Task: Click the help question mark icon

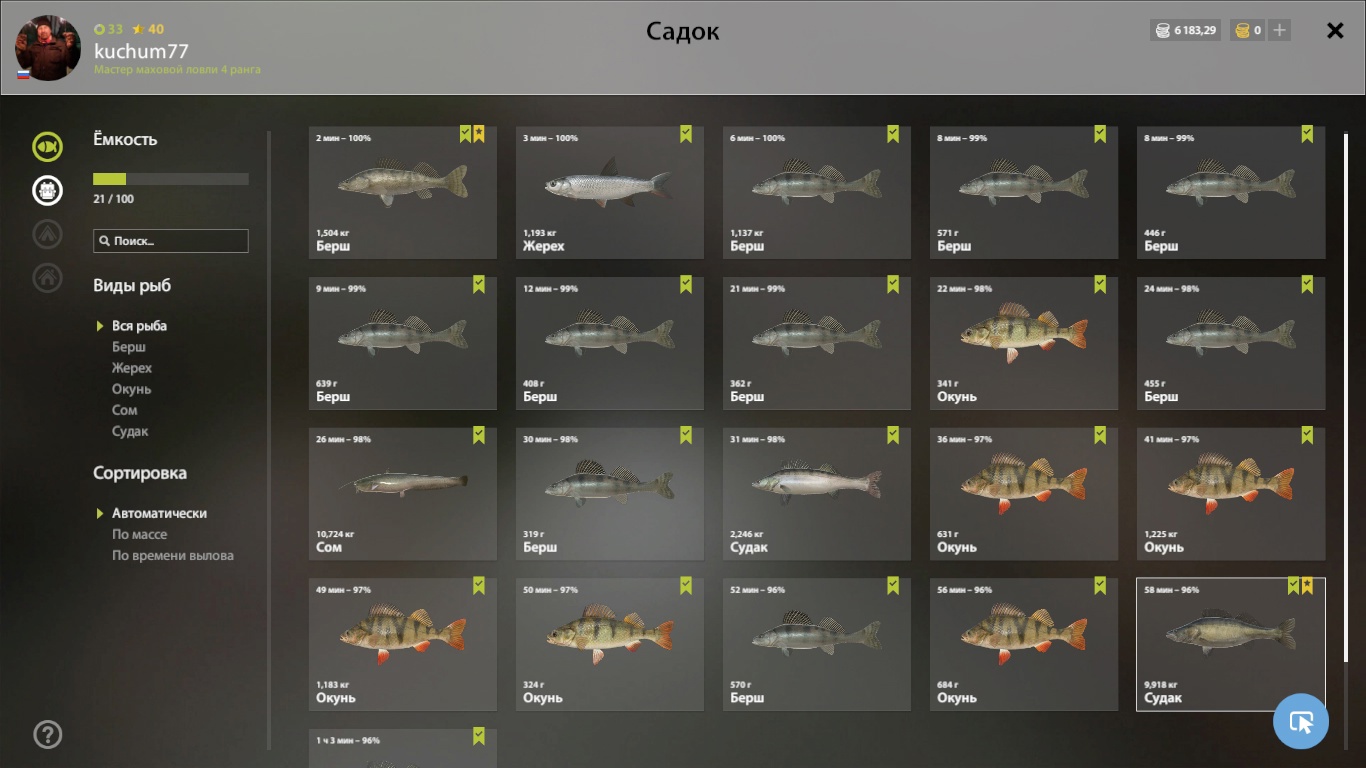Action: [47, 735]
